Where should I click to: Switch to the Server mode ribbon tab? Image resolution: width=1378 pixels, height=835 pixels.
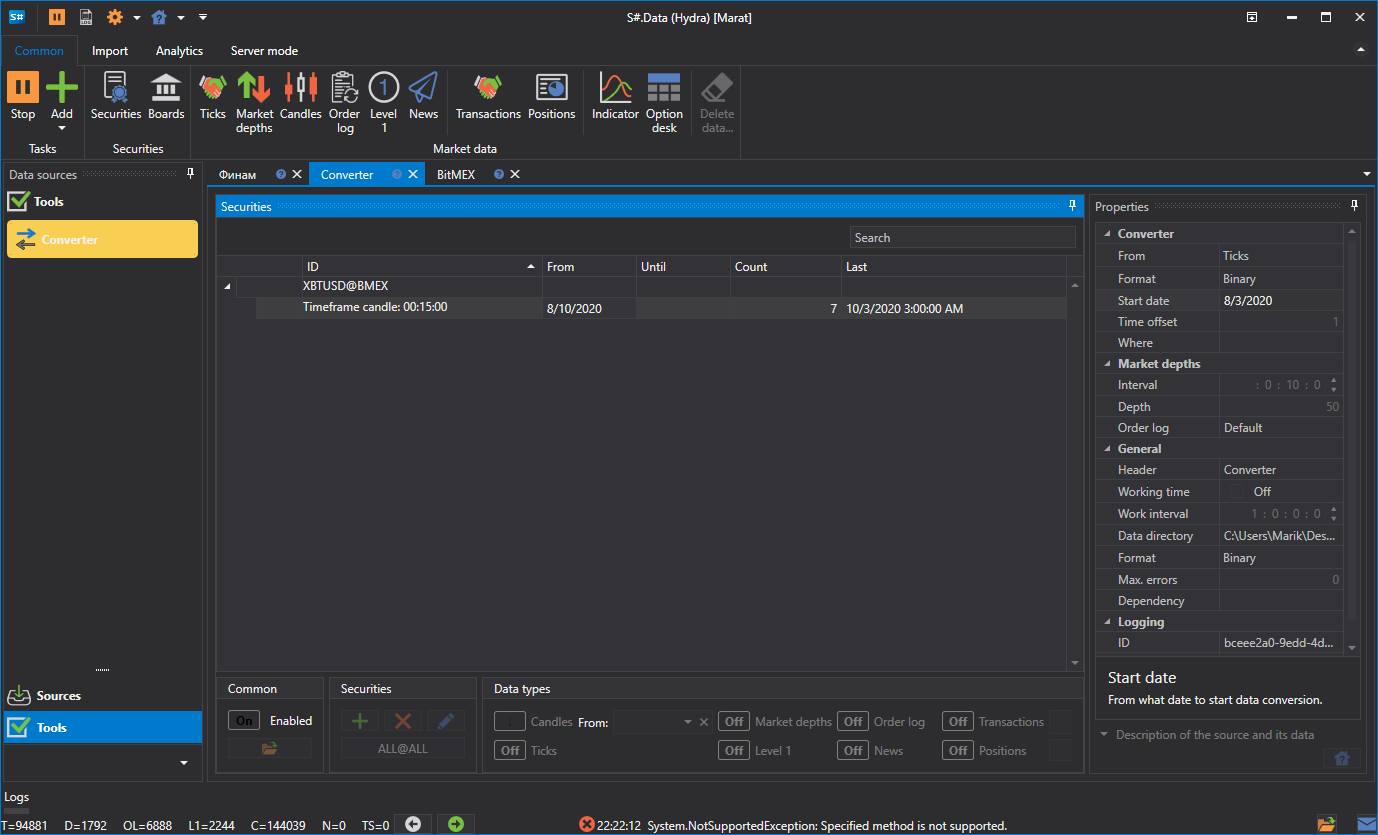pos(264,51)
